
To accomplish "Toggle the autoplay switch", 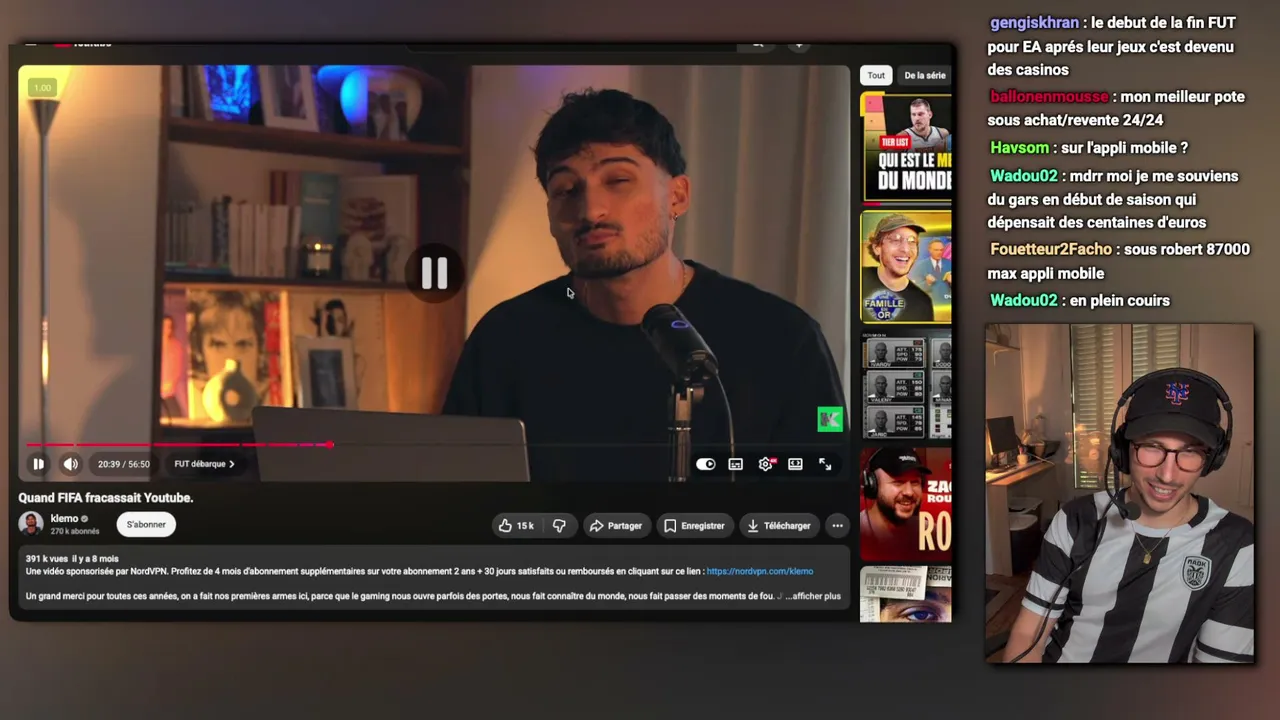I will tap(705, 464).
